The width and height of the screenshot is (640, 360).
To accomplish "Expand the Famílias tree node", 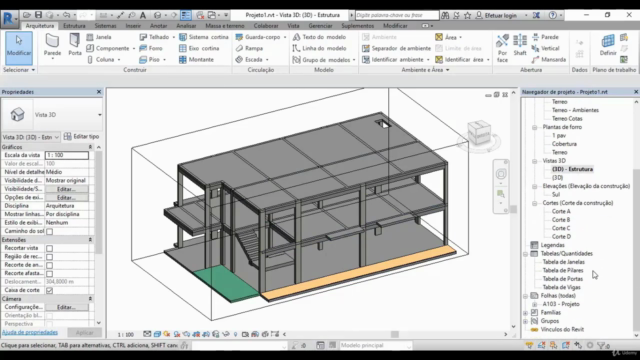I will [526, 313].
